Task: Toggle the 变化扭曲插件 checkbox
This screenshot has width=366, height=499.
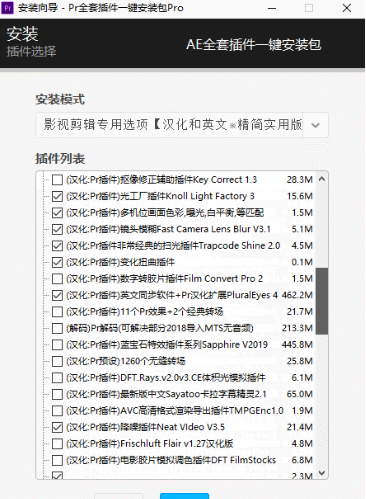Action: tap(57, 262)
